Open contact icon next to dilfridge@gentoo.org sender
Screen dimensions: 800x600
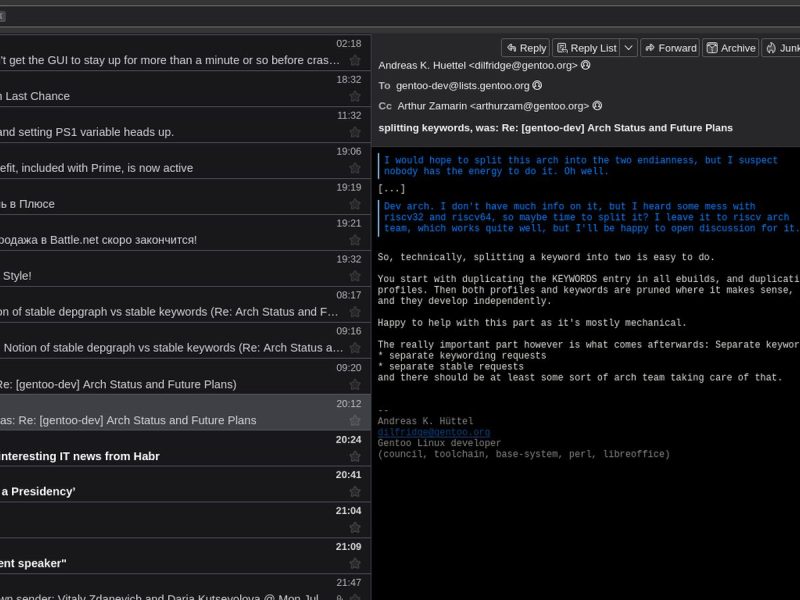pos(586,65)
